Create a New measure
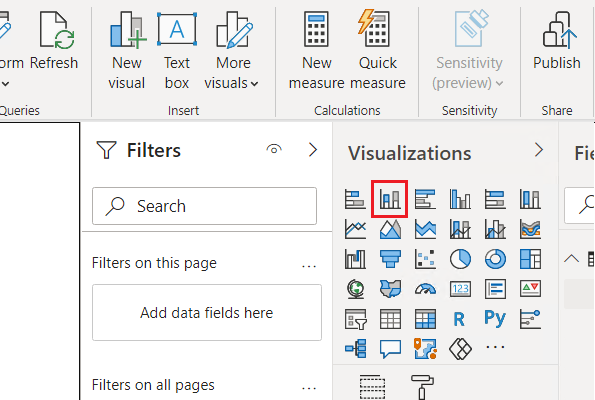 click(316, 50)
